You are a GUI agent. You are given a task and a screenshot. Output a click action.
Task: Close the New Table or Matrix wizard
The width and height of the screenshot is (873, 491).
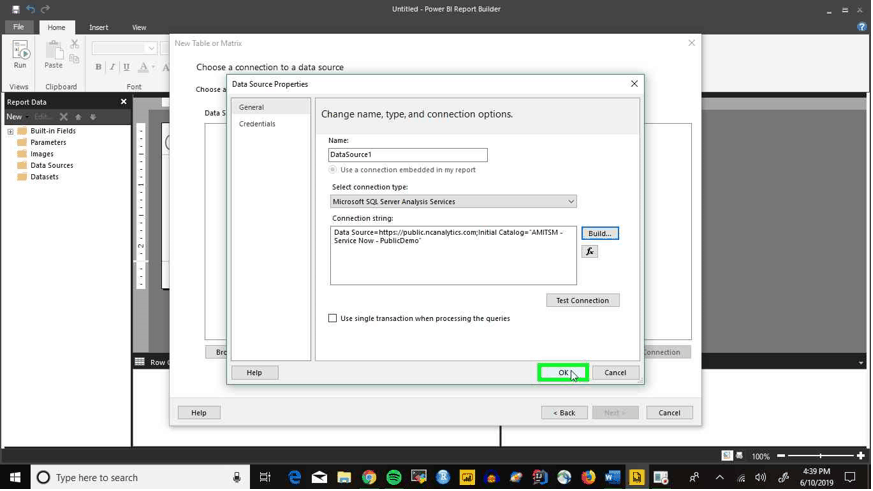pos(691,43)
